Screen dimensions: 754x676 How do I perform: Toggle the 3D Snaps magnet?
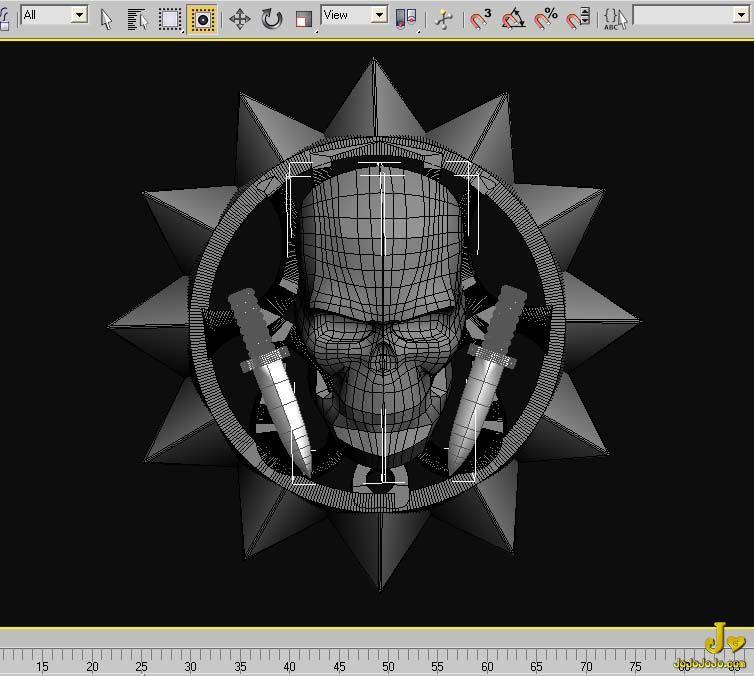(480, 20)
